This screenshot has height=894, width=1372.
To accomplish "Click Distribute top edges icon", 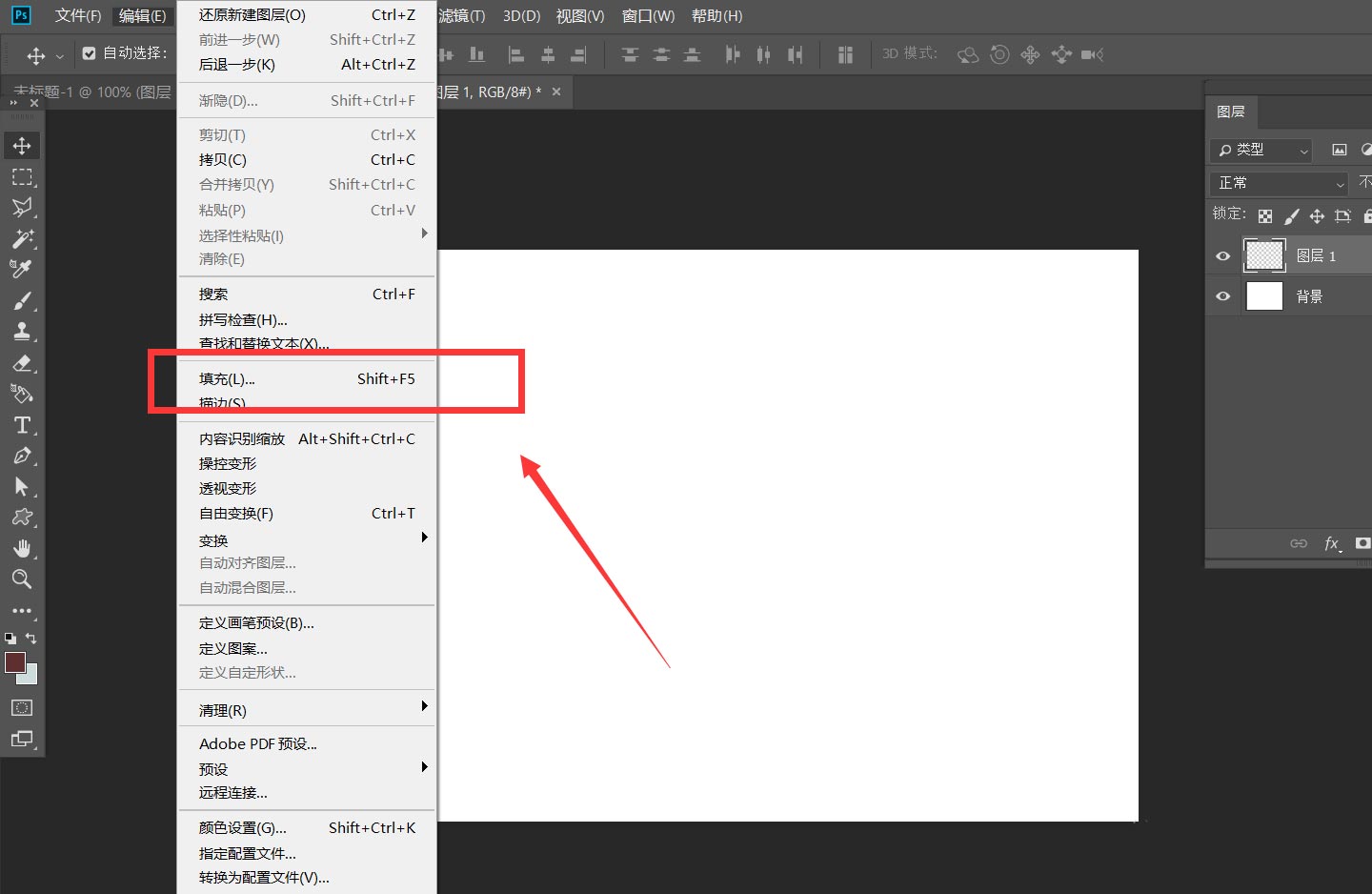I will pos(630,55).
